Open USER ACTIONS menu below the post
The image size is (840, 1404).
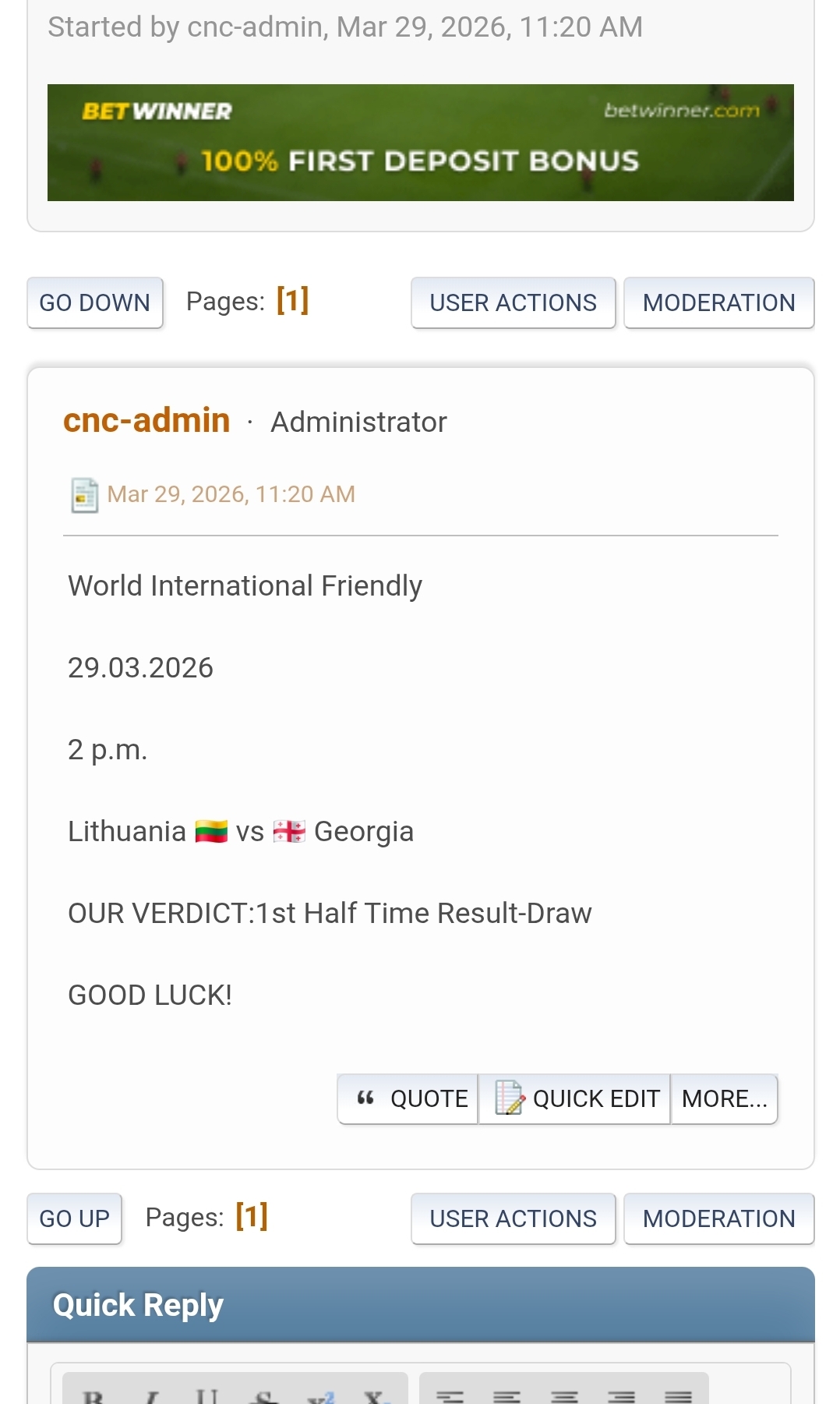[x=513, y=1218]
